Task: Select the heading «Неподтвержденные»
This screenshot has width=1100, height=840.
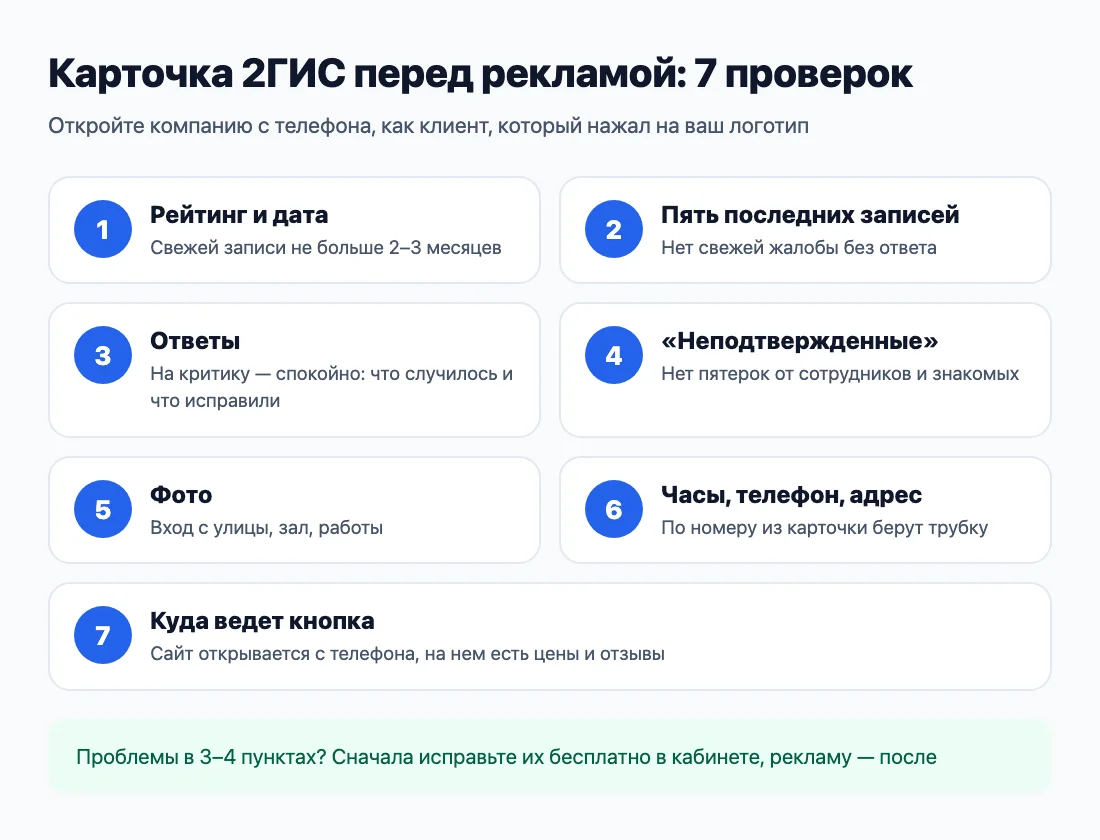Action: point(800,341)
